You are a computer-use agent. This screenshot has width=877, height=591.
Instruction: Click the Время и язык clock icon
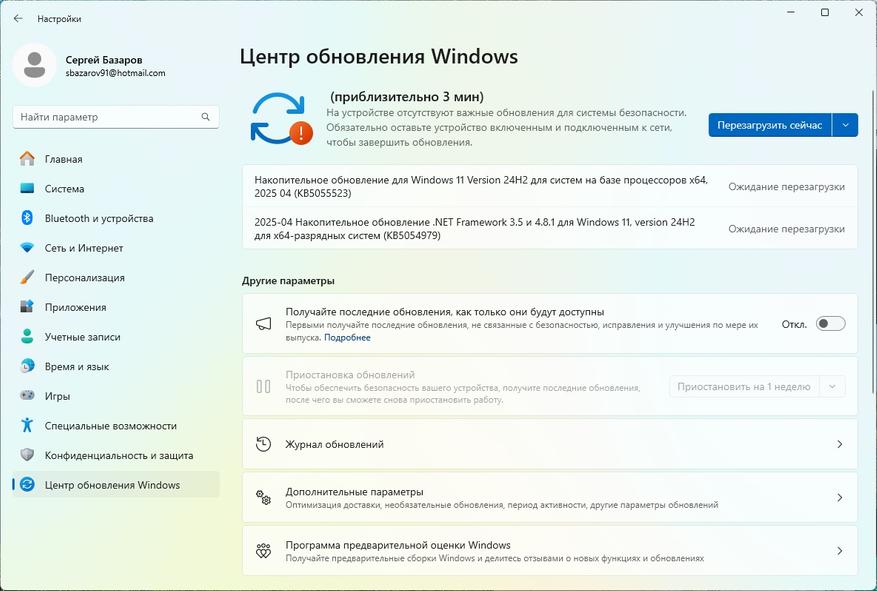(x=27, y=366)
